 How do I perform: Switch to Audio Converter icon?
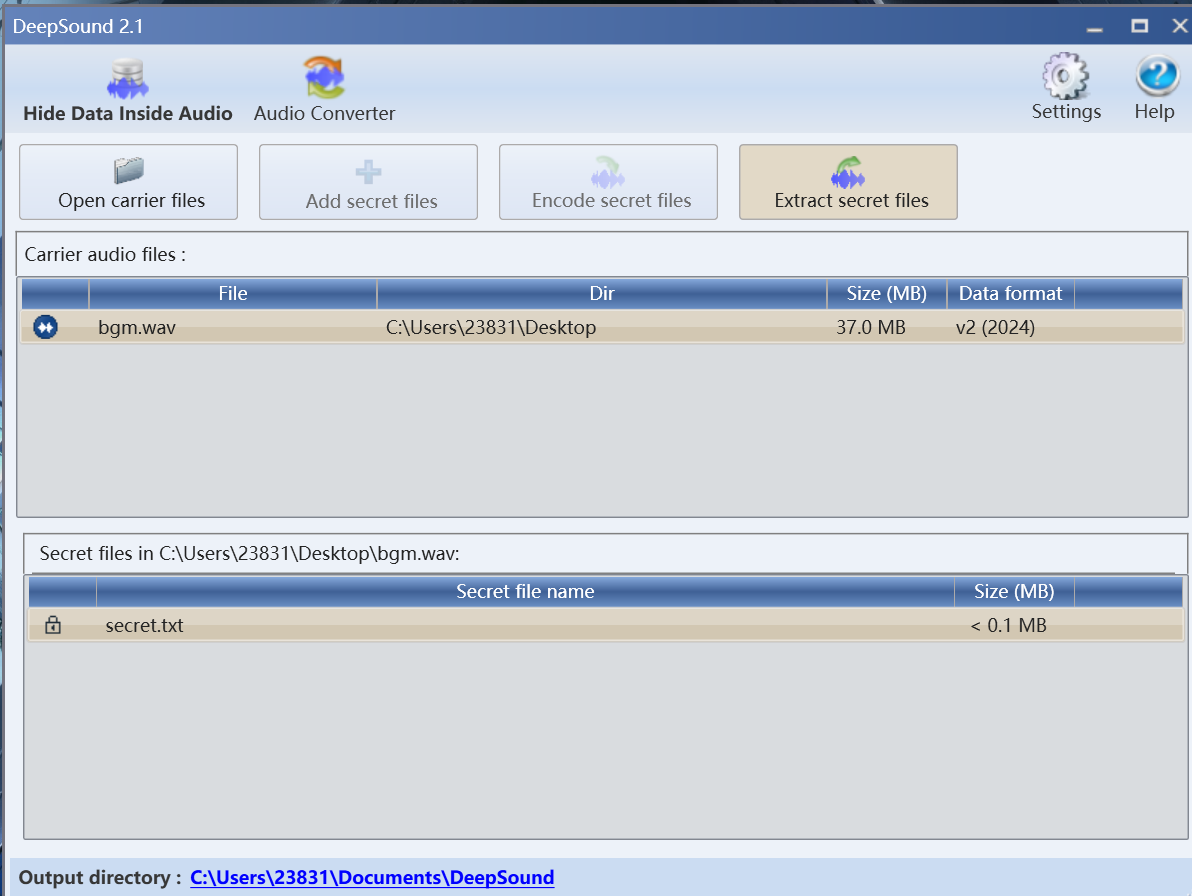[325, 78]
